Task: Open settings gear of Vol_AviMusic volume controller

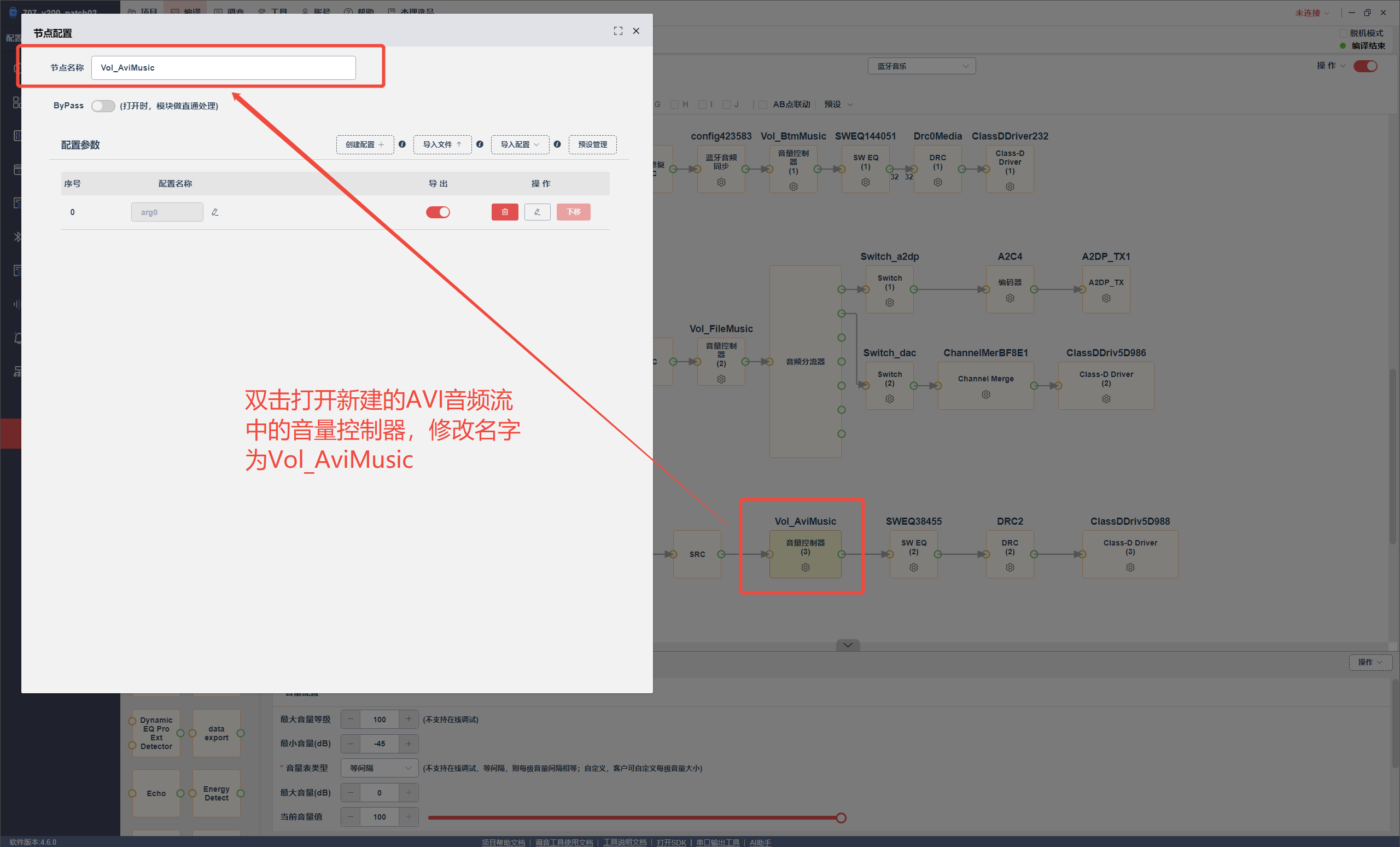Action: pos(805,567)
